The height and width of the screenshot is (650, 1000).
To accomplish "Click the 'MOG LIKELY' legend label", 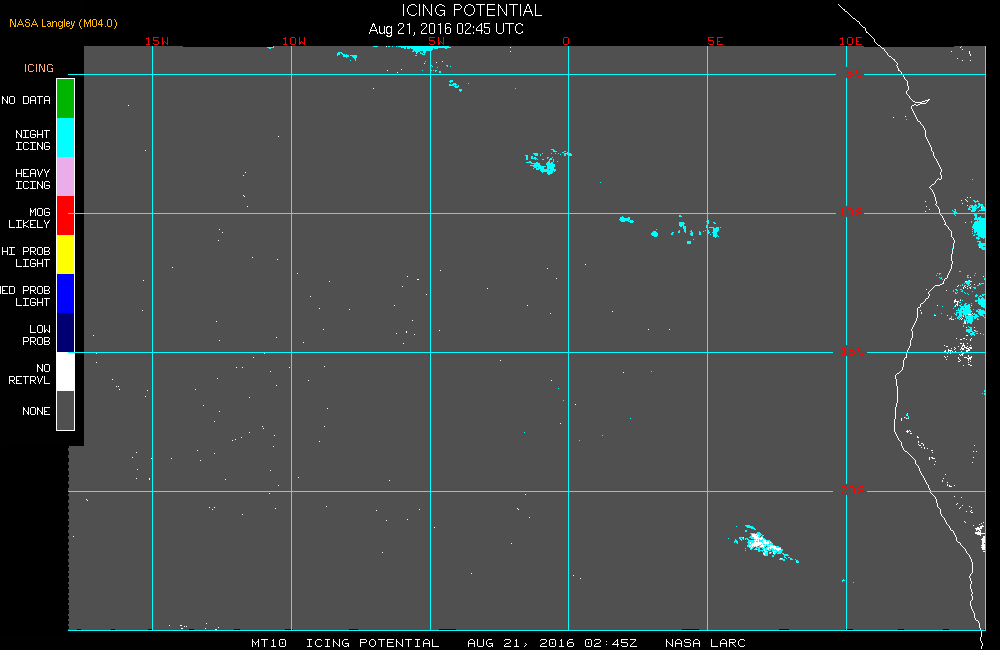I will tap(29, 218).
